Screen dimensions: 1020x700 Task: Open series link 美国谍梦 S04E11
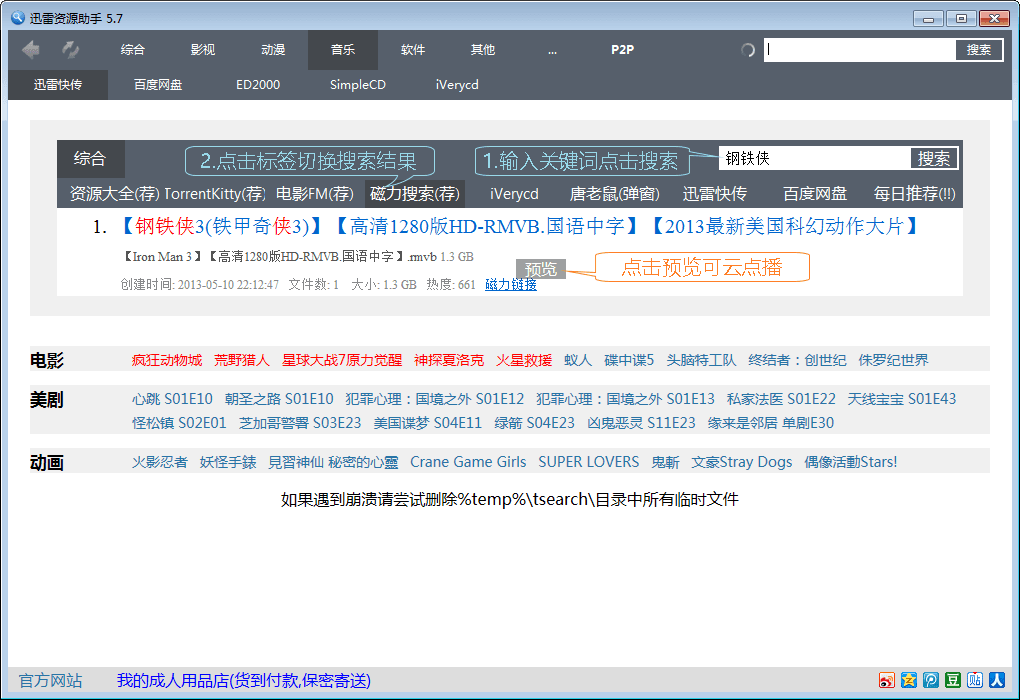pos(427,423)
